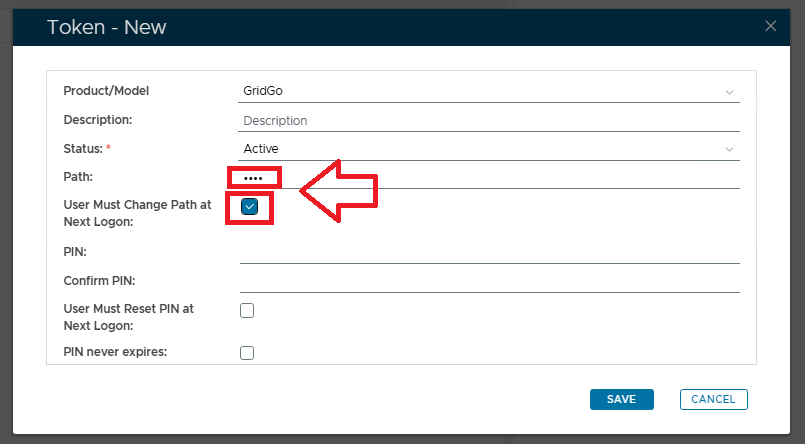Click into the Path password field
The width and height of the screenshot is (805, 444).
pos(489,177)
